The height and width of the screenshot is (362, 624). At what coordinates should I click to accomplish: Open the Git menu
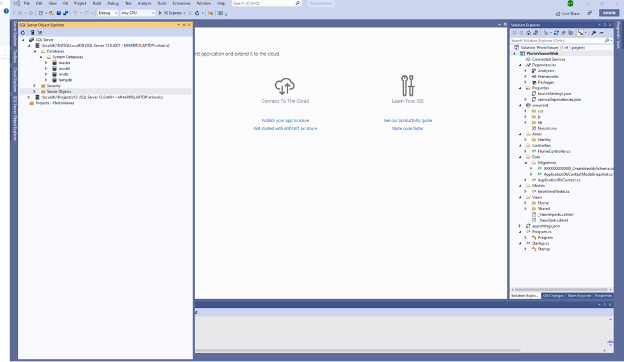click(x=65, y=3)
